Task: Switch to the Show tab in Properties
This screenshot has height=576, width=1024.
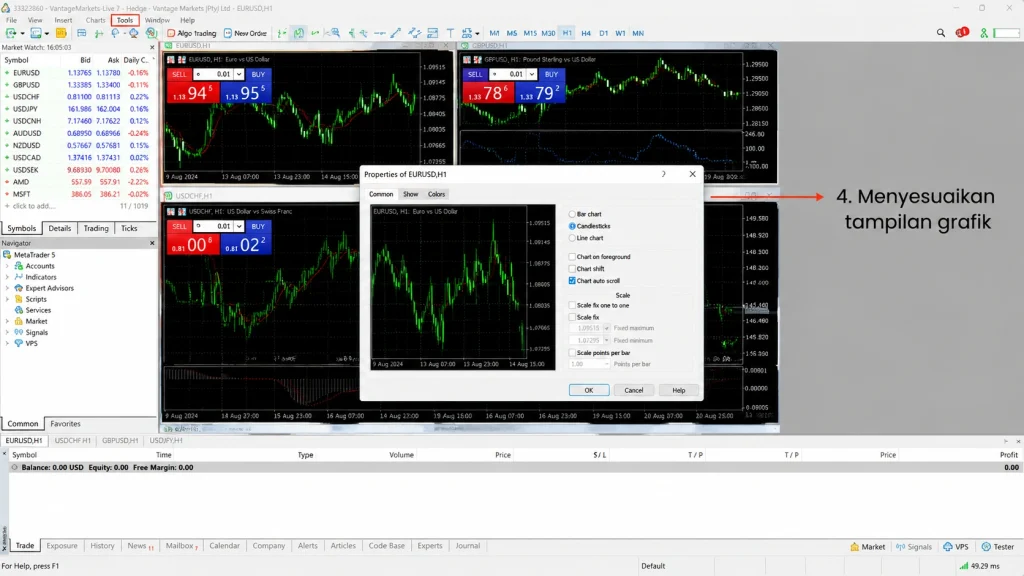Action: [410, 194]
